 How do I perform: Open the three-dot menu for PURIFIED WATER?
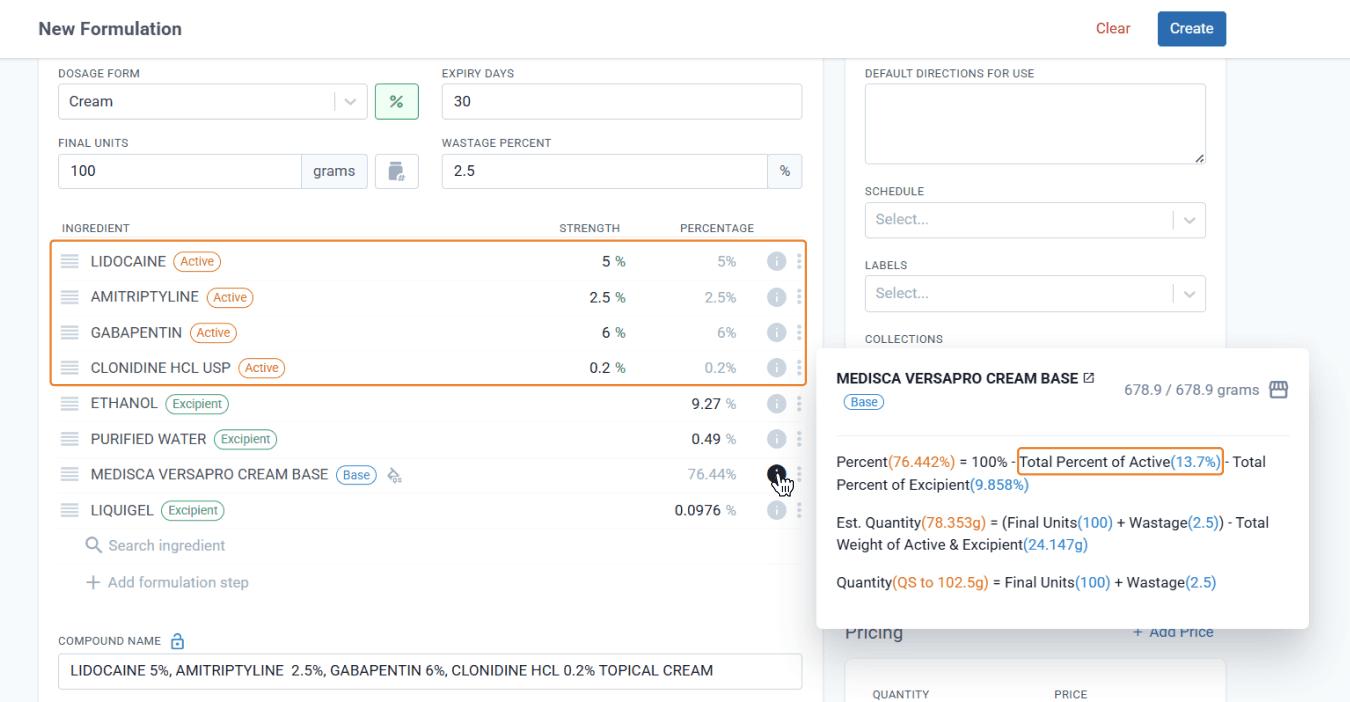[799, 439]
